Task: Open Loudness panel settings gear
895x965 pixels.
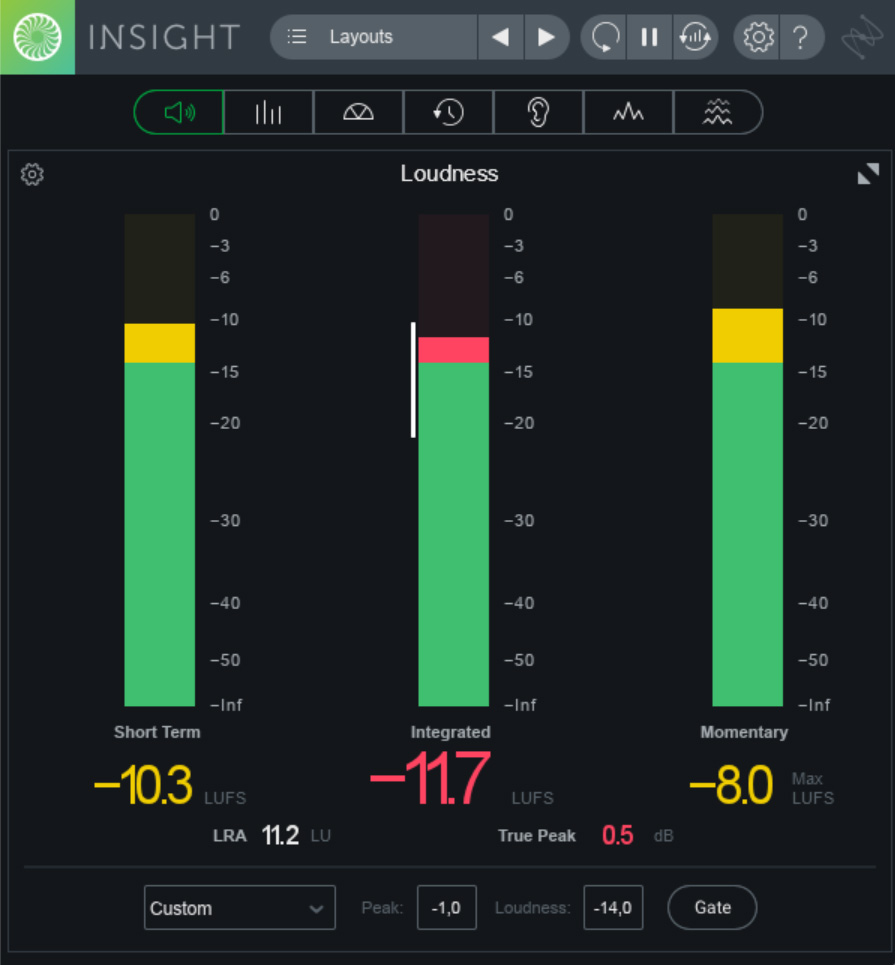Action: point(32,175)
